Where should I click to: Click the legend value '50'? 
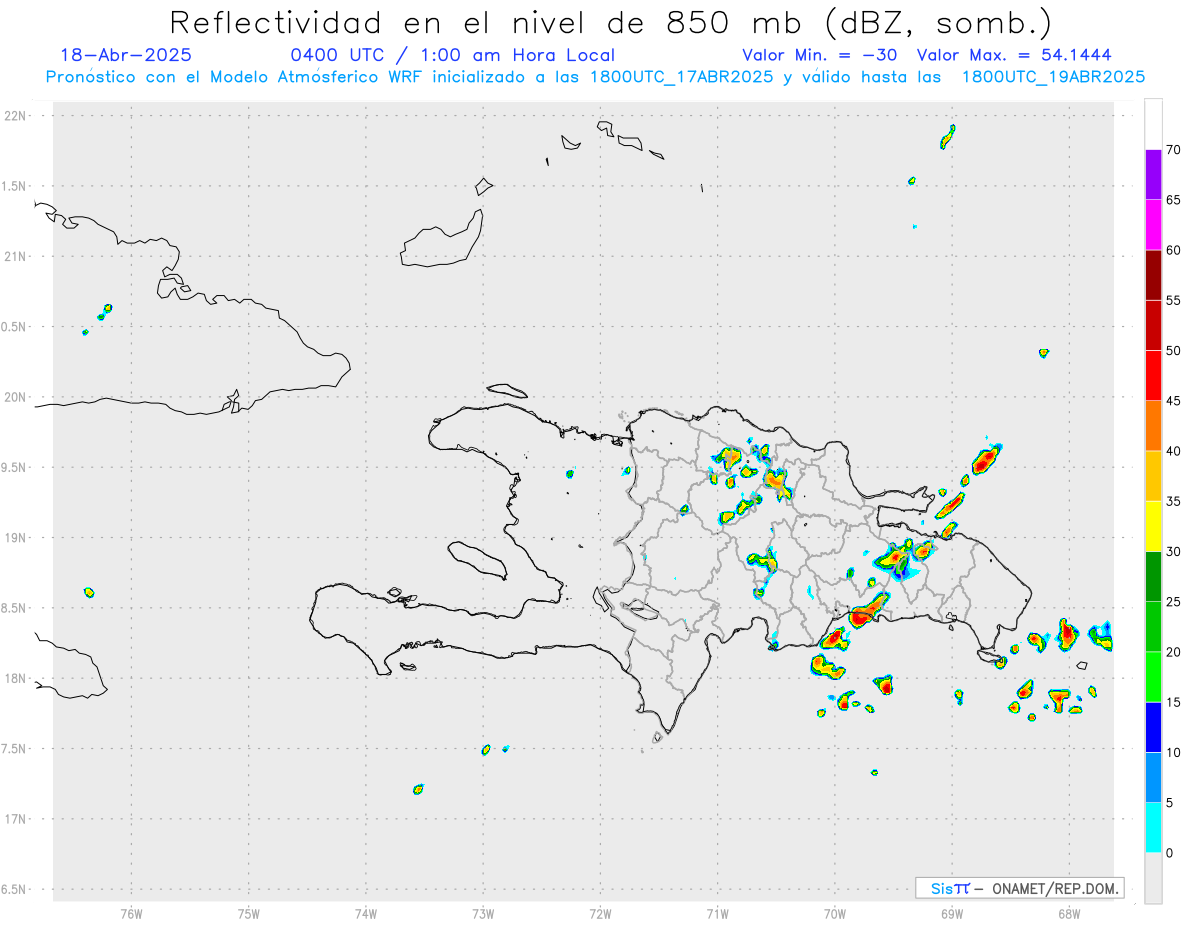pyautogui.click(x=1173, y=351)
